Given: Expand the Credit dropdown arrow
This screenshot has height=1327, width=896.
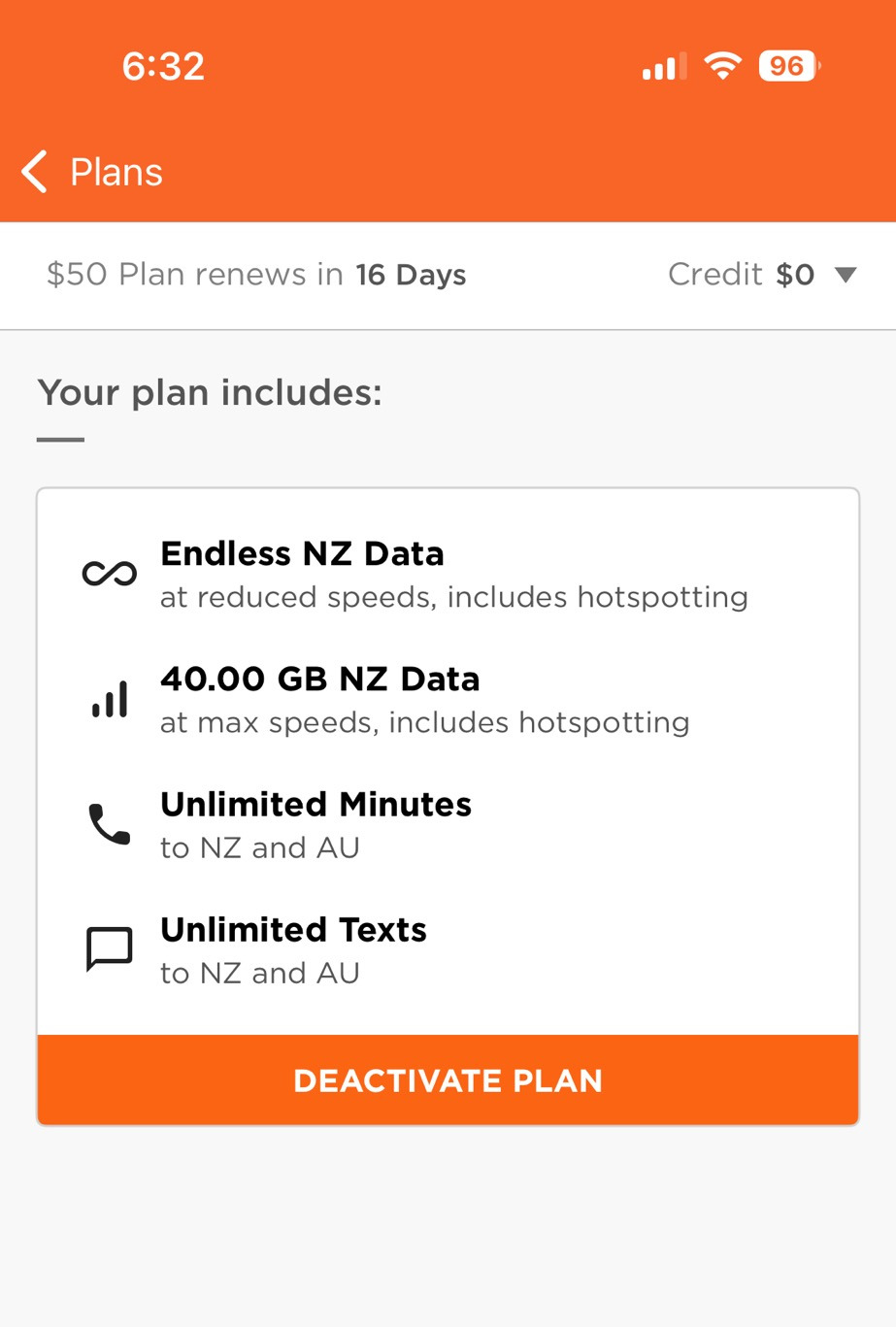Looking at the screenshot, I should pos(846,275).
